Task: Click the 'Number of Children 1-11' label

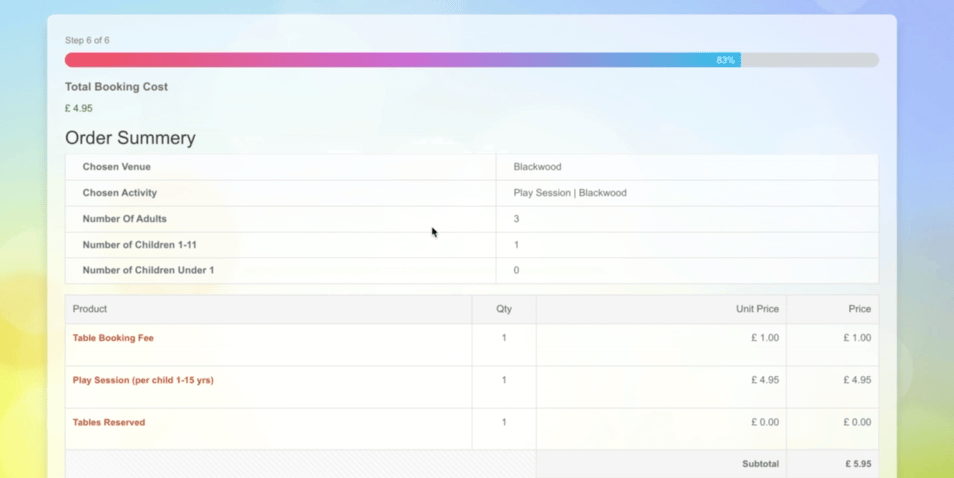Action: 139,245
